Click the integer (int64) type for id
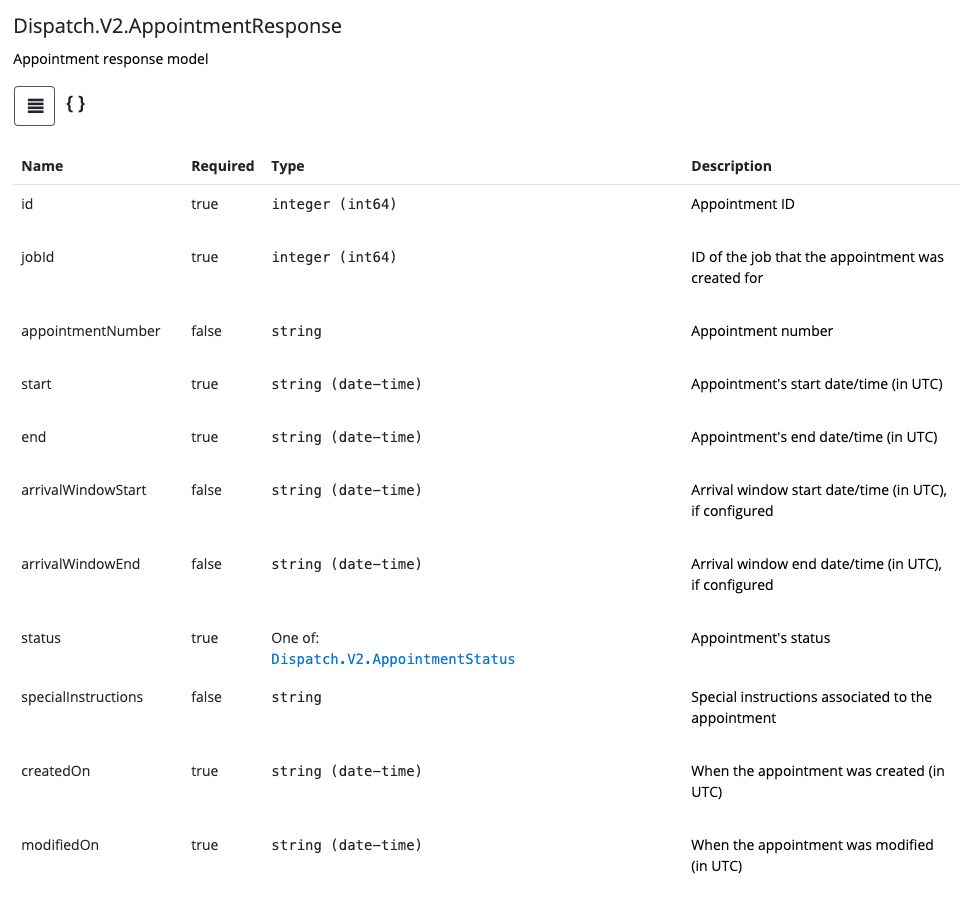The height and width of the screenshot is (912, 972). coord(334,204)
